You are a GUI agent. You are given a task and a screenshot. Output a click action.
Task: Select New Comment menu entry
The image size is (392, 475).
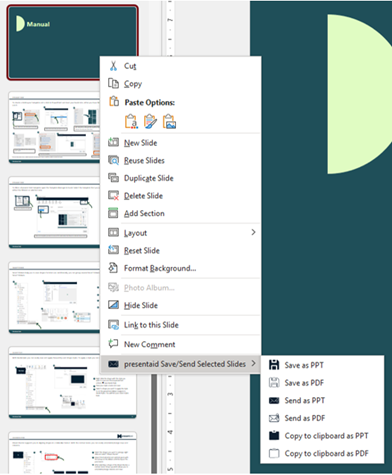point(180,344)
